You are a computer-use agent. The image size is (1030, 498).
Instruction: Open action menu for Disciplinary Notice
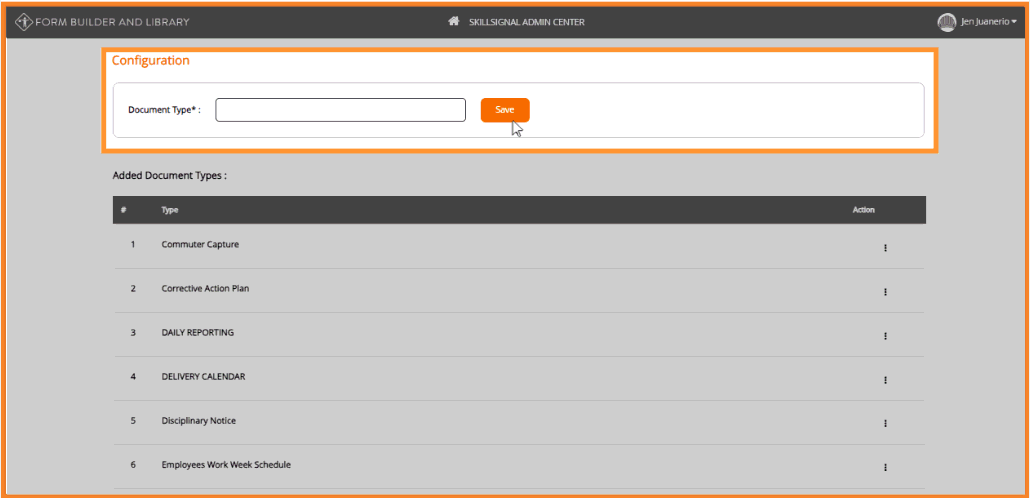pyautogui.click(x=885, y=424)
